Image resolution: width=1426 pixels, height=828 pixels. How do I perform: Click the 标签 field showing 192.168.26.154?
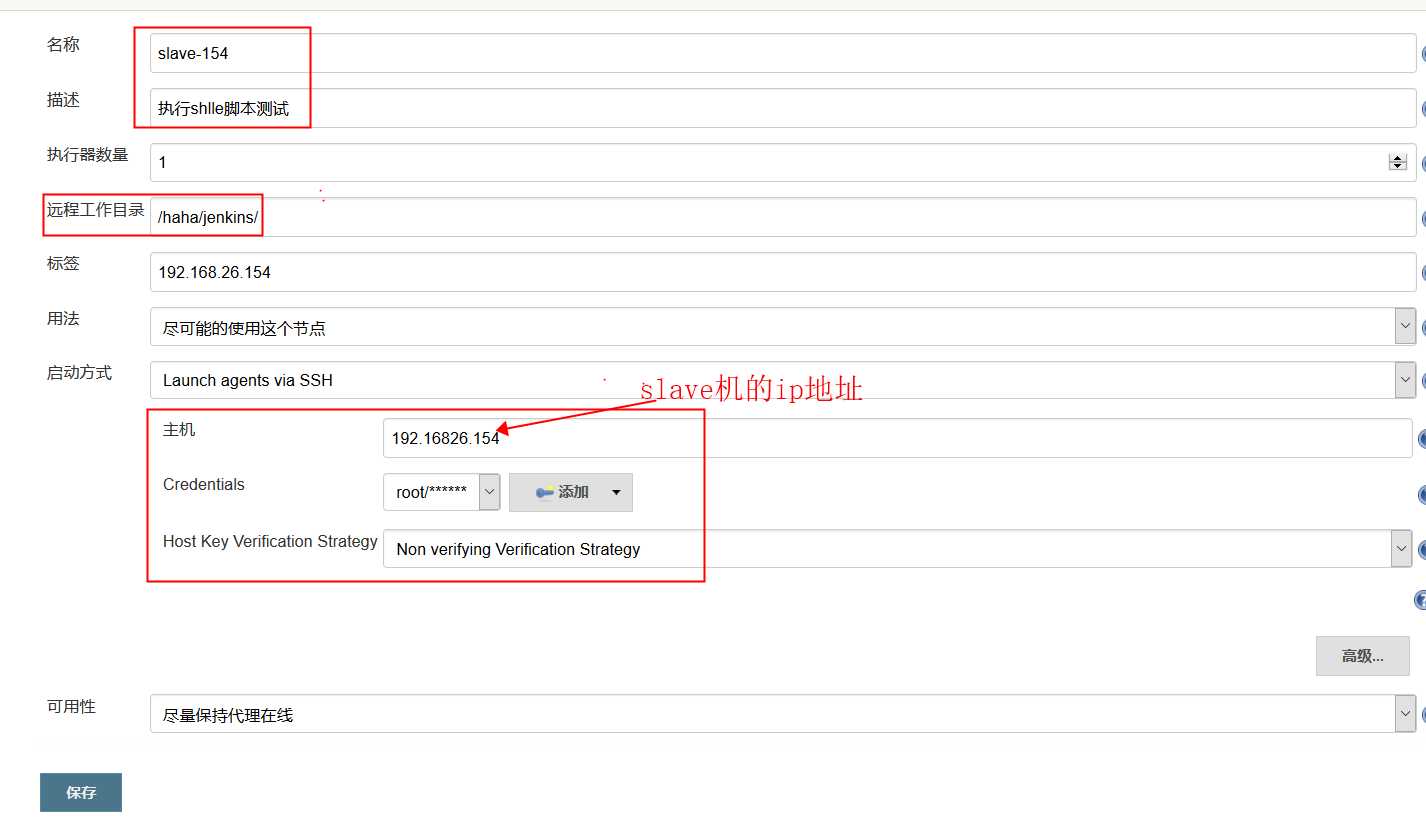pos(783,272)
